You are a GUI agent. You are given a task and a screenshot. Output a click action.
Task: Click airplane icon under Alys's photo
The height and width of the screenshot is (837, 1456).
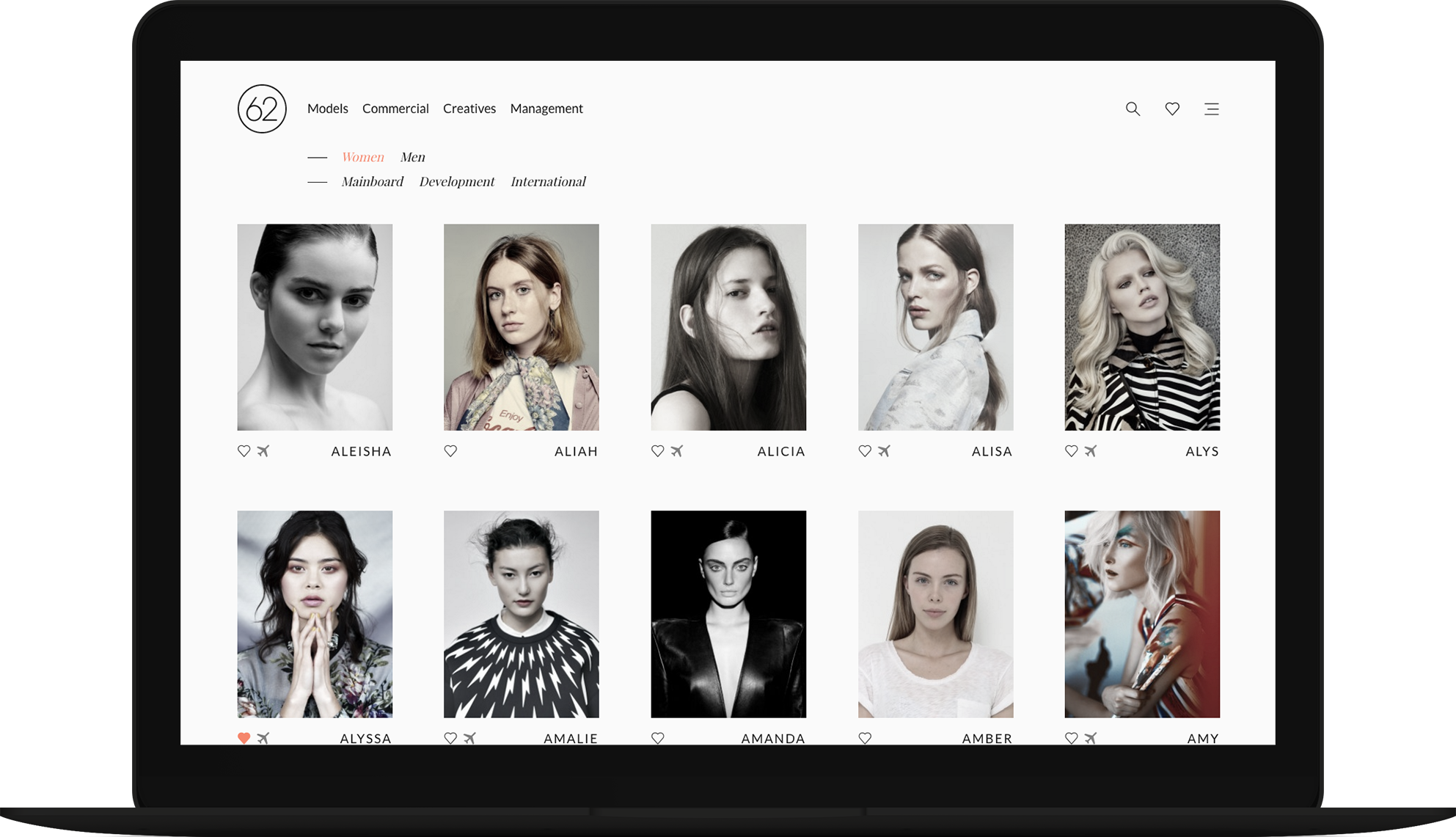pyautogui.click(x=1091, y=451)
